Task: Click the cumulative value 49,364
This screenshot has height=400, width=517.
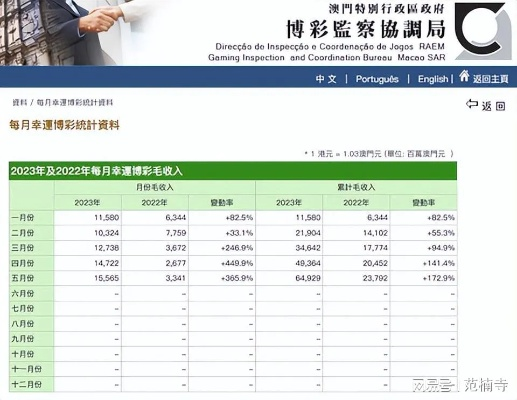Action: tap(308, 263)
